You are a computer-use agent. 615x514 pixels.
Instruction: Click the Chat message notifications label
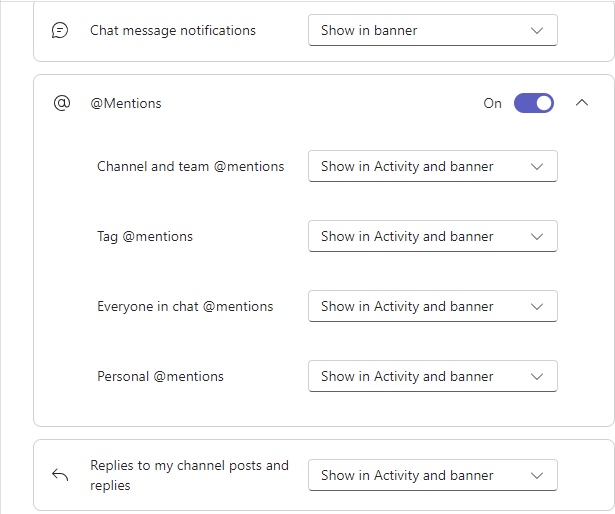tap(173, 30)
